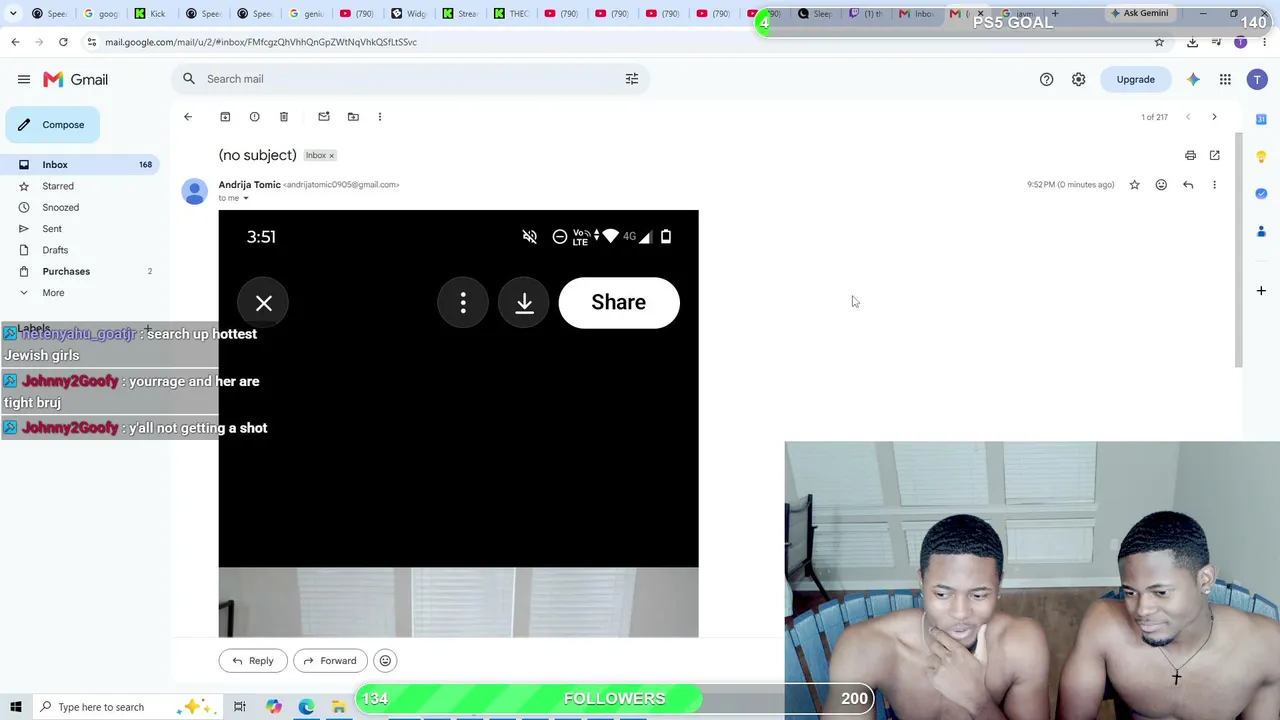Switch to the THEC browser tab
Viewport: 1280px width, 720px height.
[x=512, y=14]
